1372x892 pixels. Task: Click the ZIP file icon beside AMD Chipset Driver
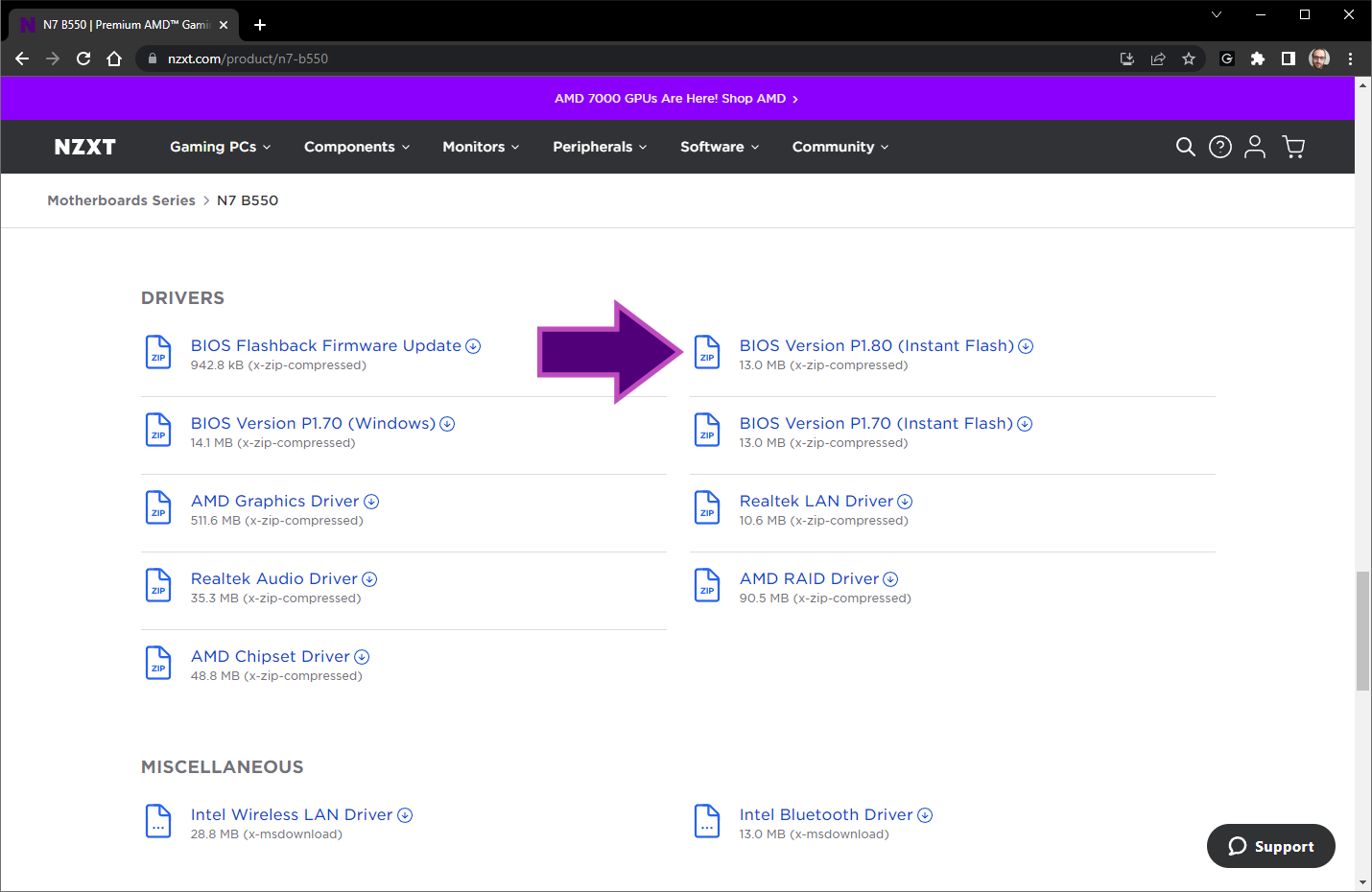[x=158, y=663]
